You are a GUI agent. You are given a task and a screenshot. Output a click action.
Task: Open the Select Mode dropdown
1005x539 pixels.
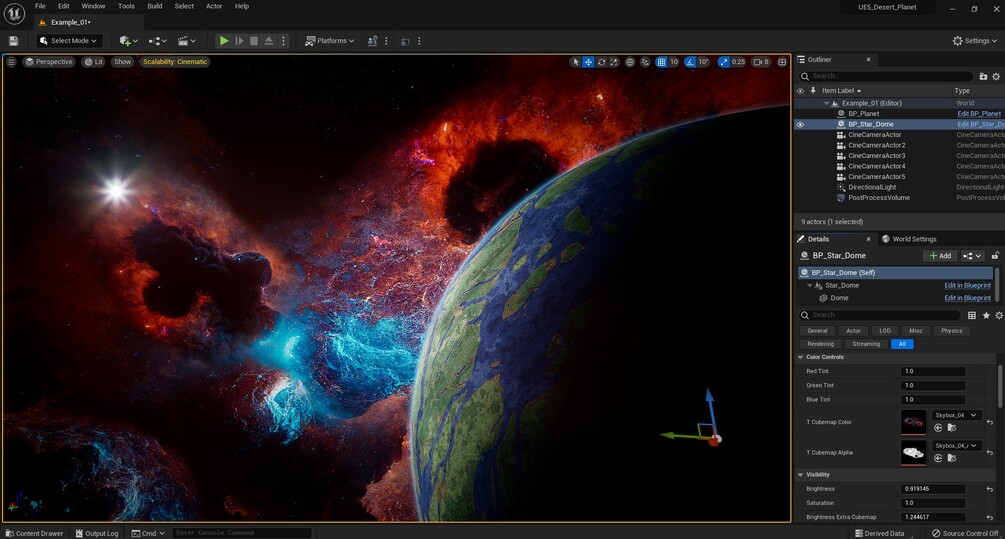pyautogui.click(x=69, y=40)
